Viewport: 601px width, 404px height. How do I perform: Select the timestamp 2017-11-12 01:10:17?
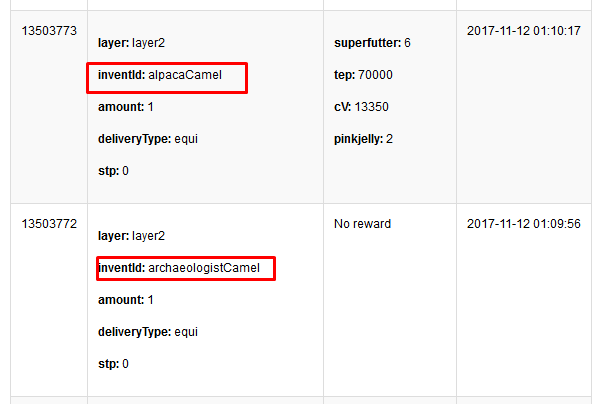pyautogui.click(x=523, y=31)
